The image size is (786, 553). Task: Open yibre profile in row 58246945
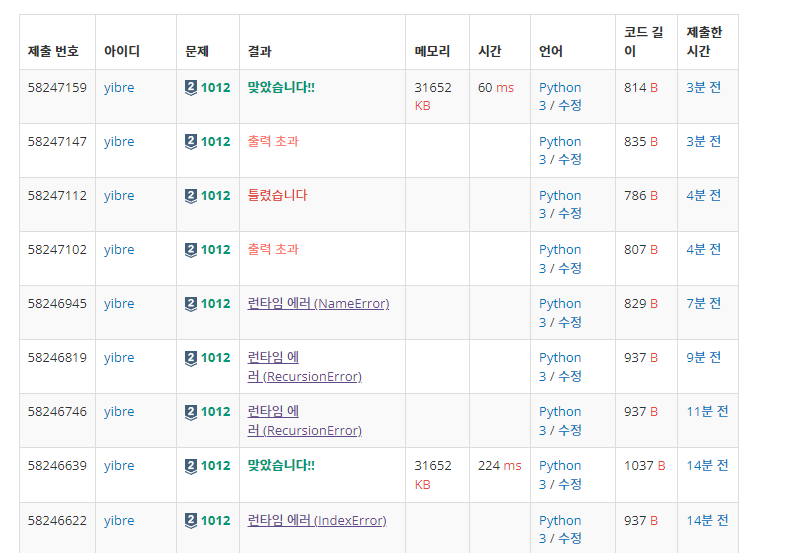point(119,304)
